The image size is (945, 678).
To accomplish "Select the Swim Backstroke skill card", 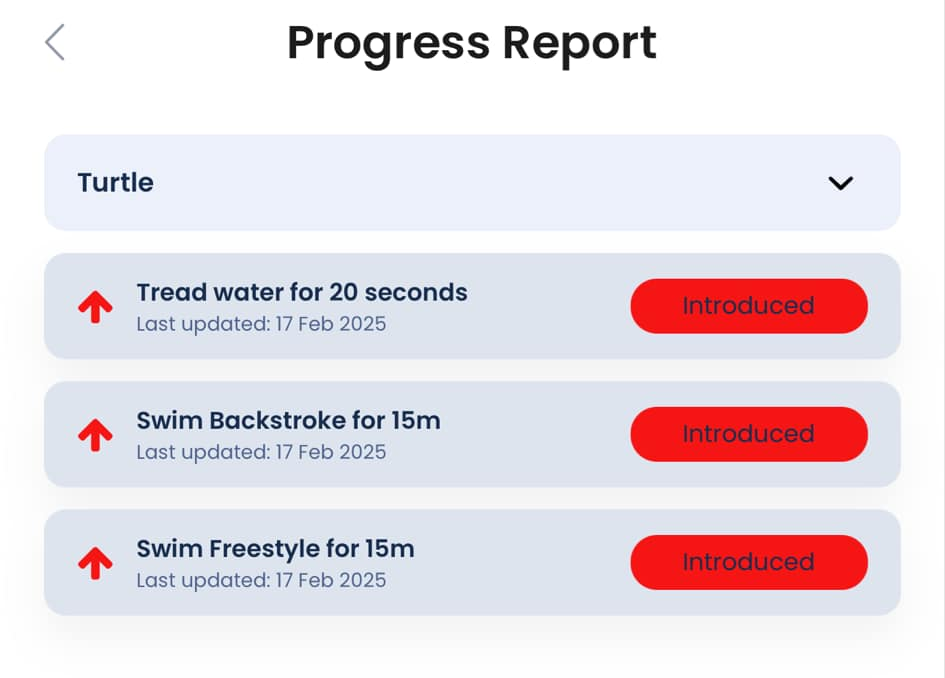I will pos(472,434).
